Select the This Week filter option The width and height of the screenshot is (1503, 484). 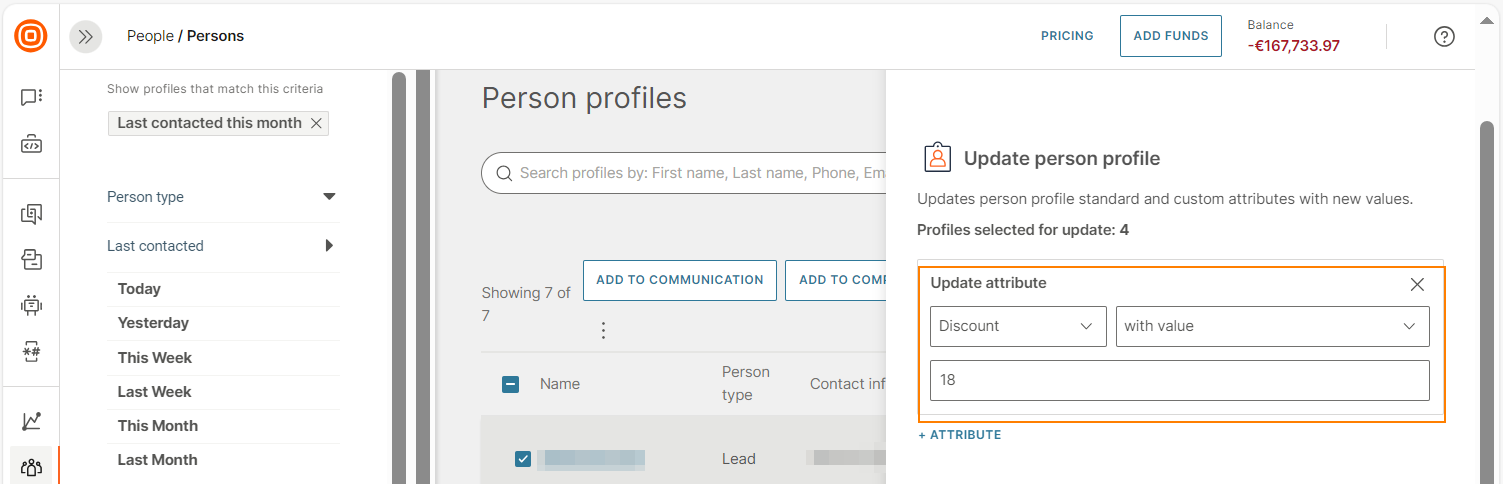pyautogui.click(x=155, y=358)
